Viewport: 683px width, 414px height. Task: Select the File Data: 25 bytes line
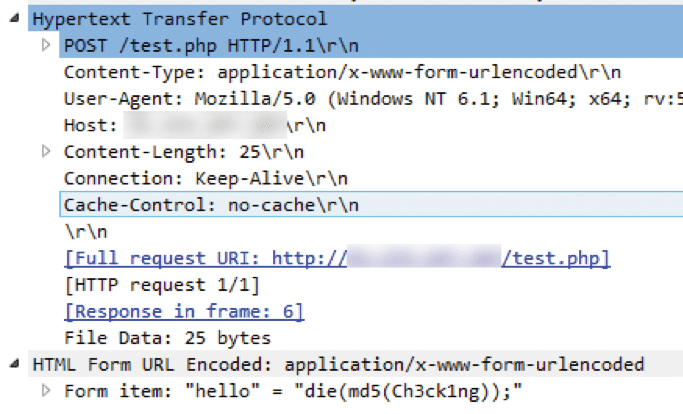(x=167, y=338)
